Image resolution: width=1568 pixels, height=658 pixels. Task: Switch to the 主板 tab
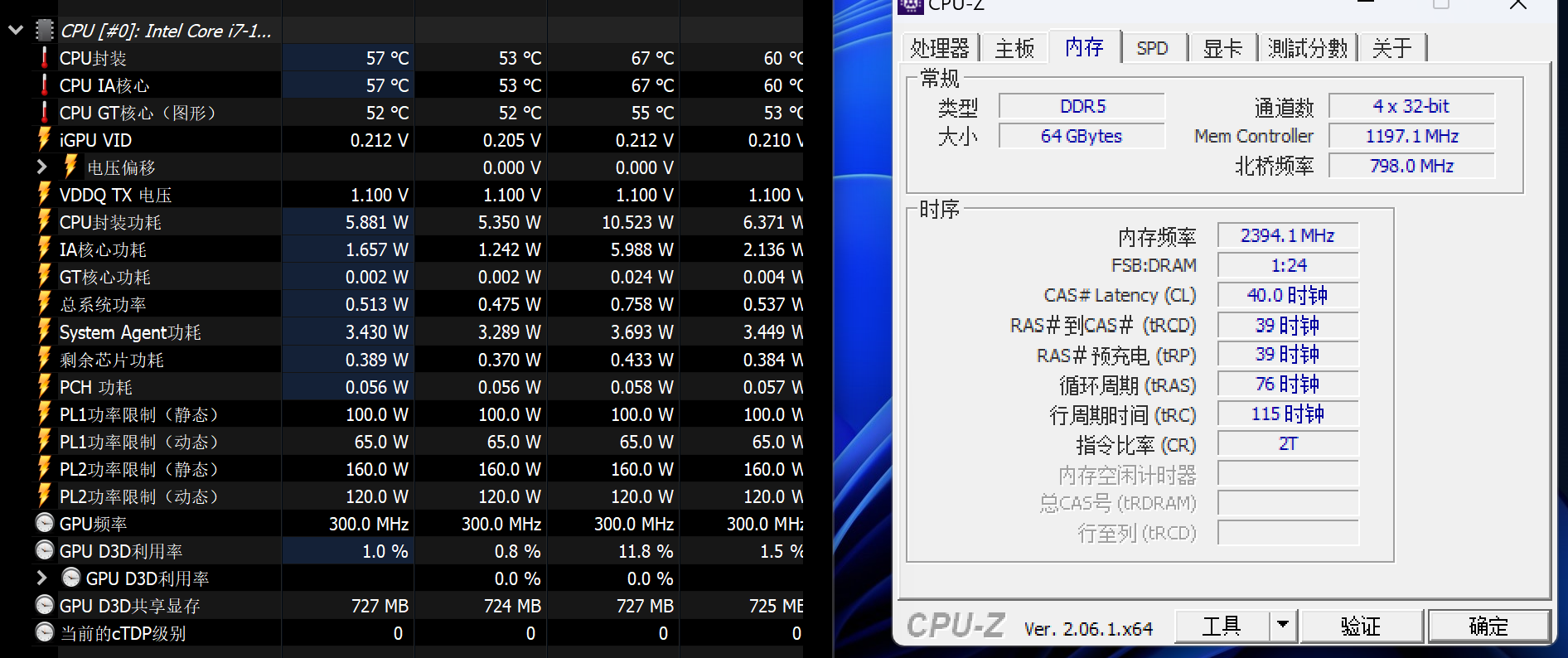click(1014, 48)
